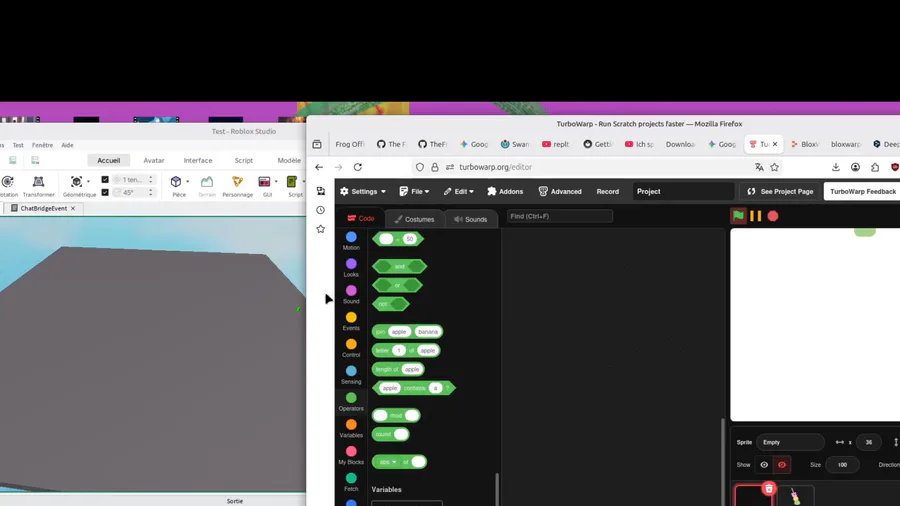900x506 pixels.
Task: Open the TurboWarp Edit menu
Action: click(x=459, y=192)
